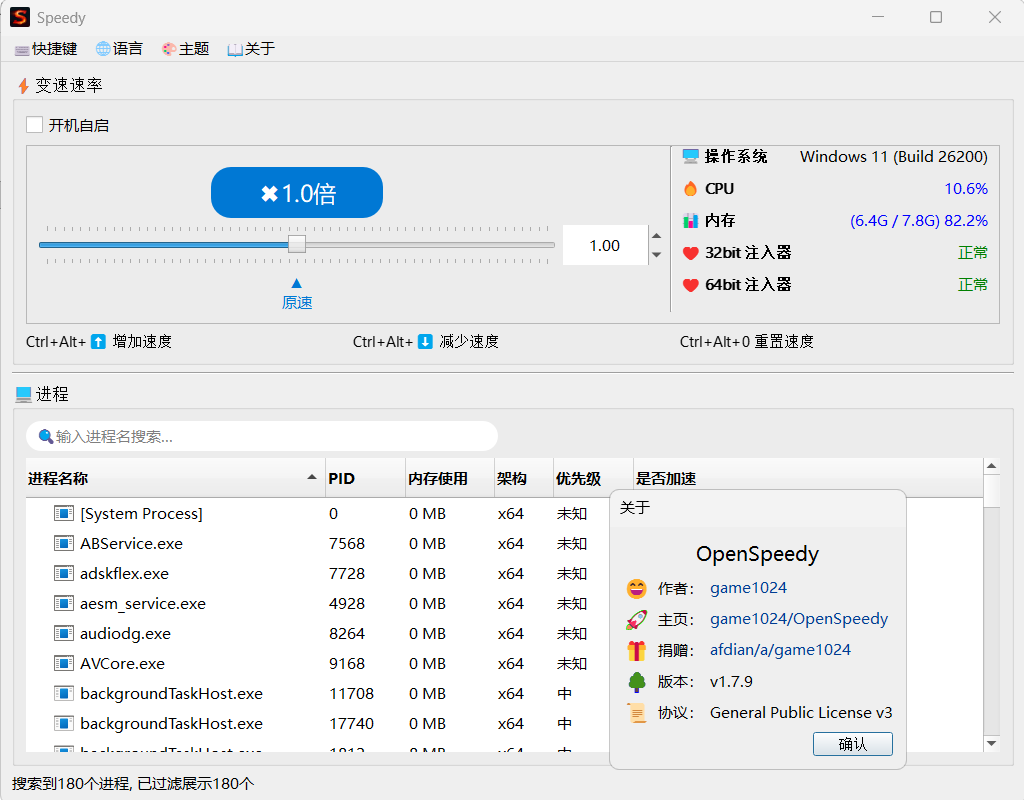Click the audiodg.exe process icon
The height and width of the screenshot is (800, 1024).
pyautogui.click(x=63, y=633)
